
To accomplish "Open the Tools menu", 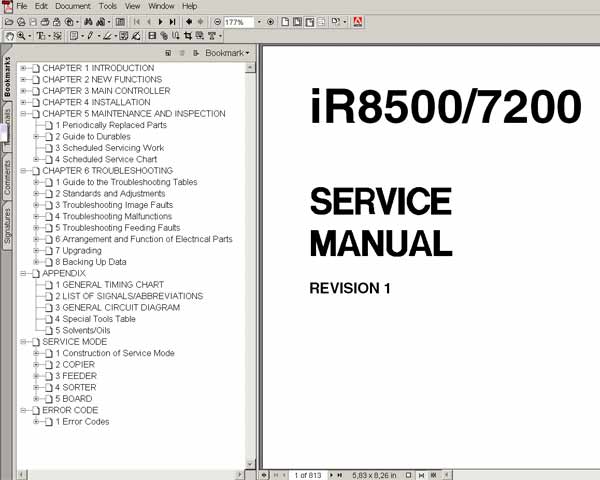I will pos(108,6).
